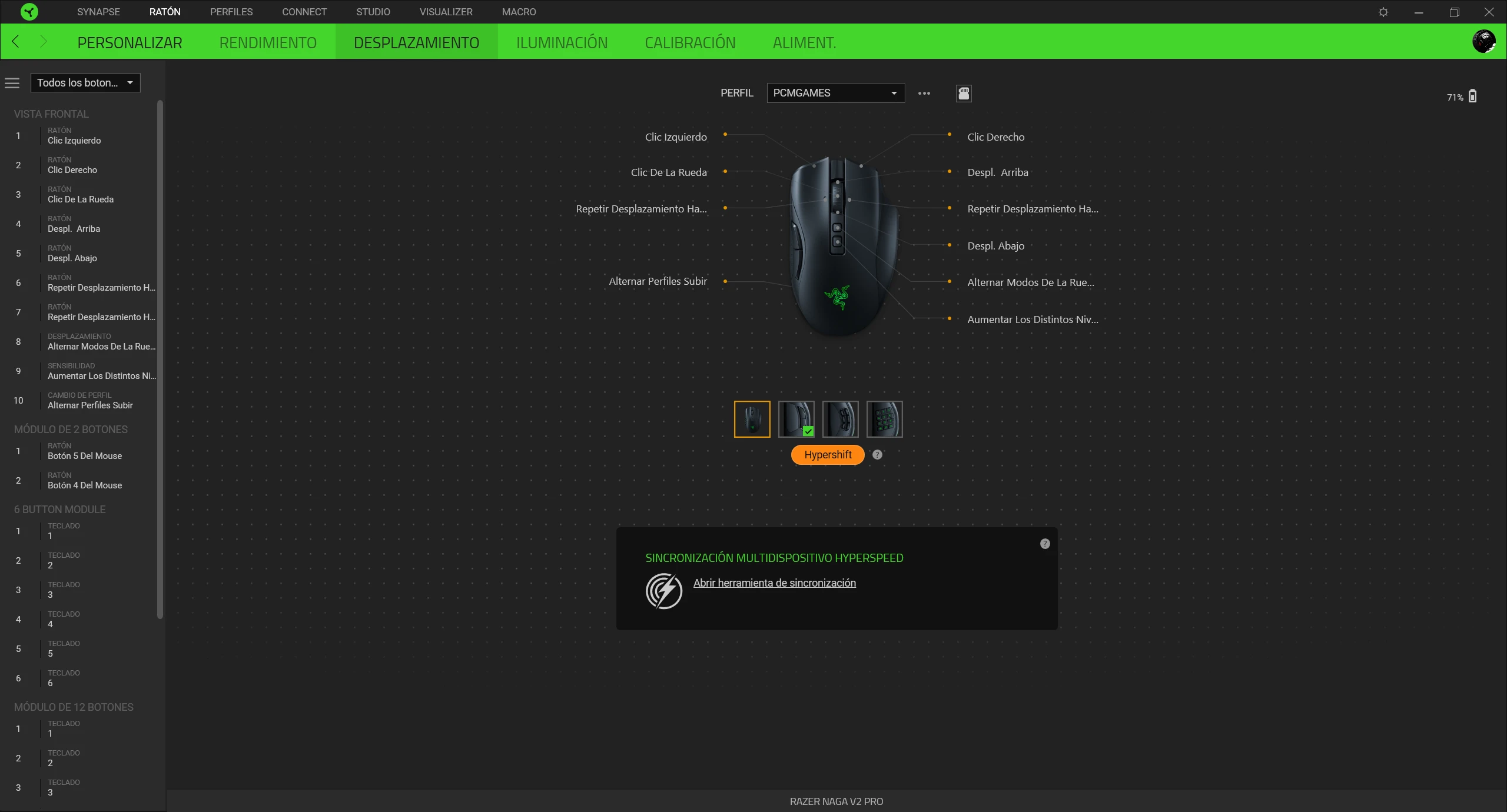1507x812 pixels.
Task: Click Despl. Arriba label on diagram
Action: tap(998, 172)
